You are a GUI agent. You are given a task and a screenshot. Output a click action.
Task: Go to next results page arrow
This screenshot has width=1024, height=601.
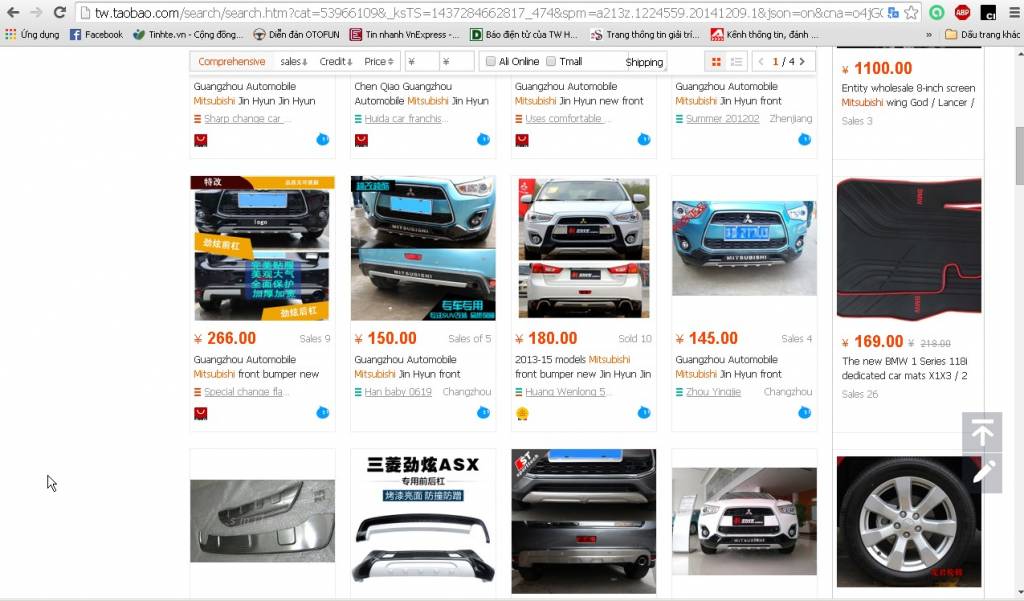tap(803, 61)
